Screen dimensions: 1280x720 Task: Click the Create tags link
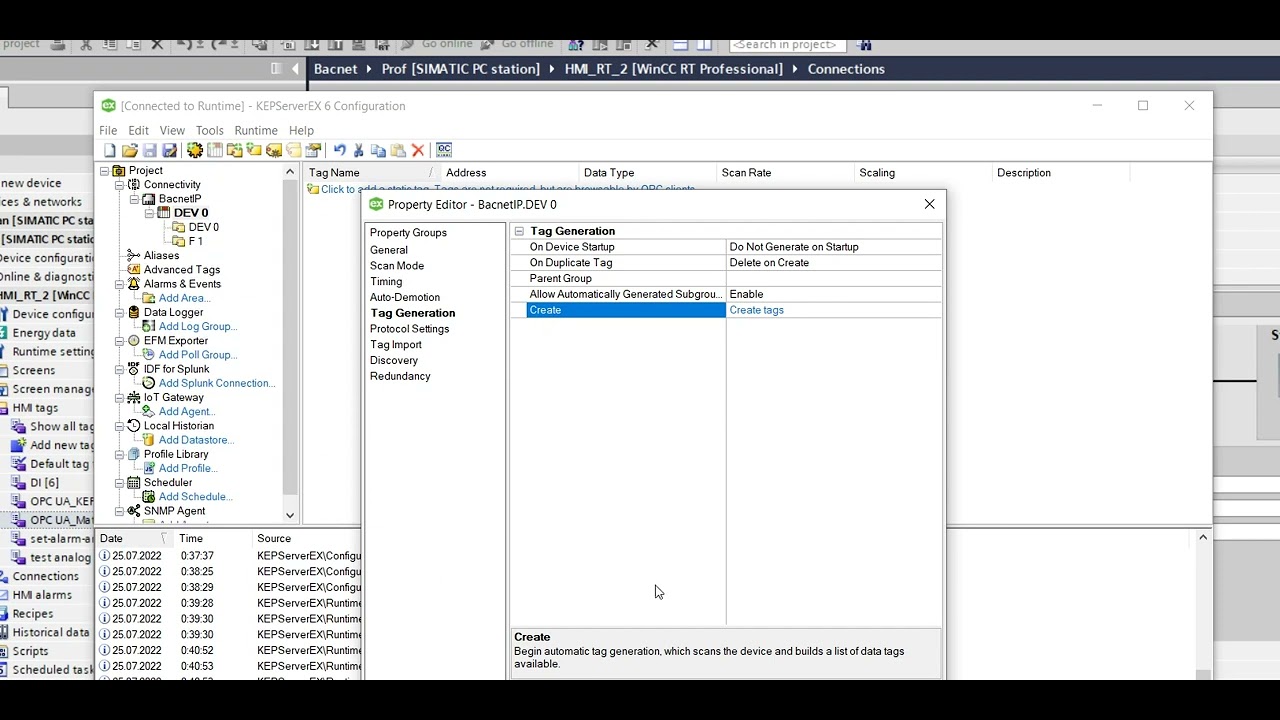click(x=756, y=310)
